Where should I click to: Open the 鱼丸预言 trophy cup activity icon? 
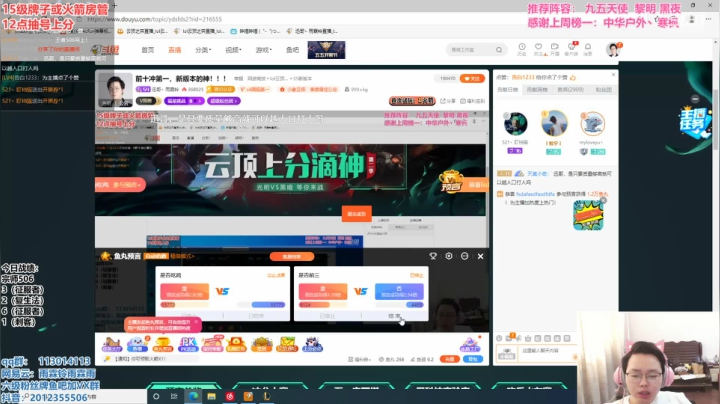(162, 344)
